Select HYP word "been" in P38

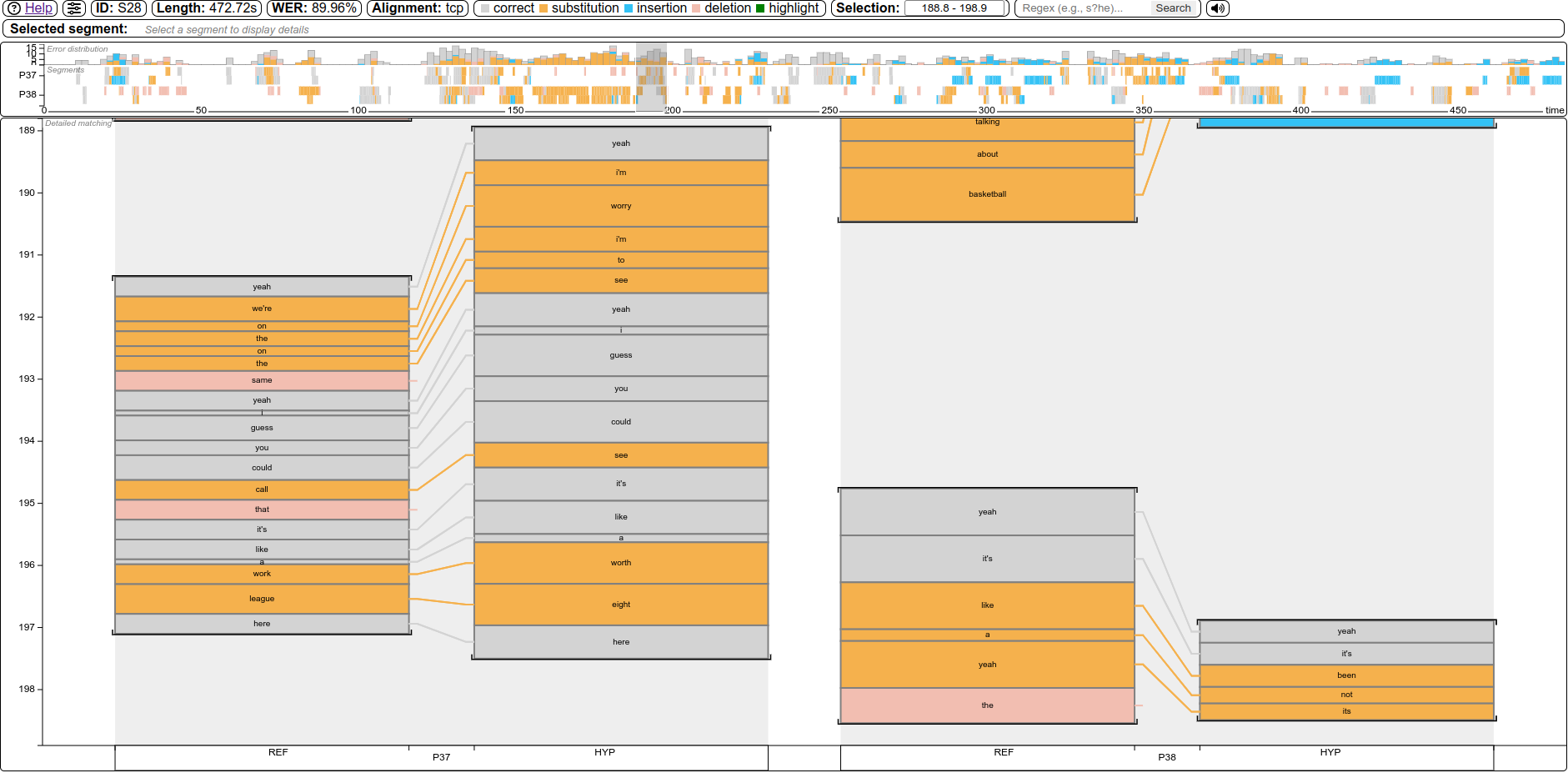point(1346,675)
